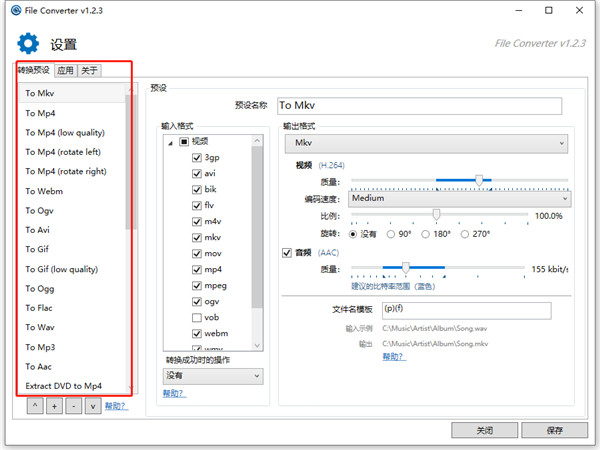Image resolution: width=600 pixels, height=450 pixels.
Task: Click the video 质量 slider handle
Action: pos(479,180)
